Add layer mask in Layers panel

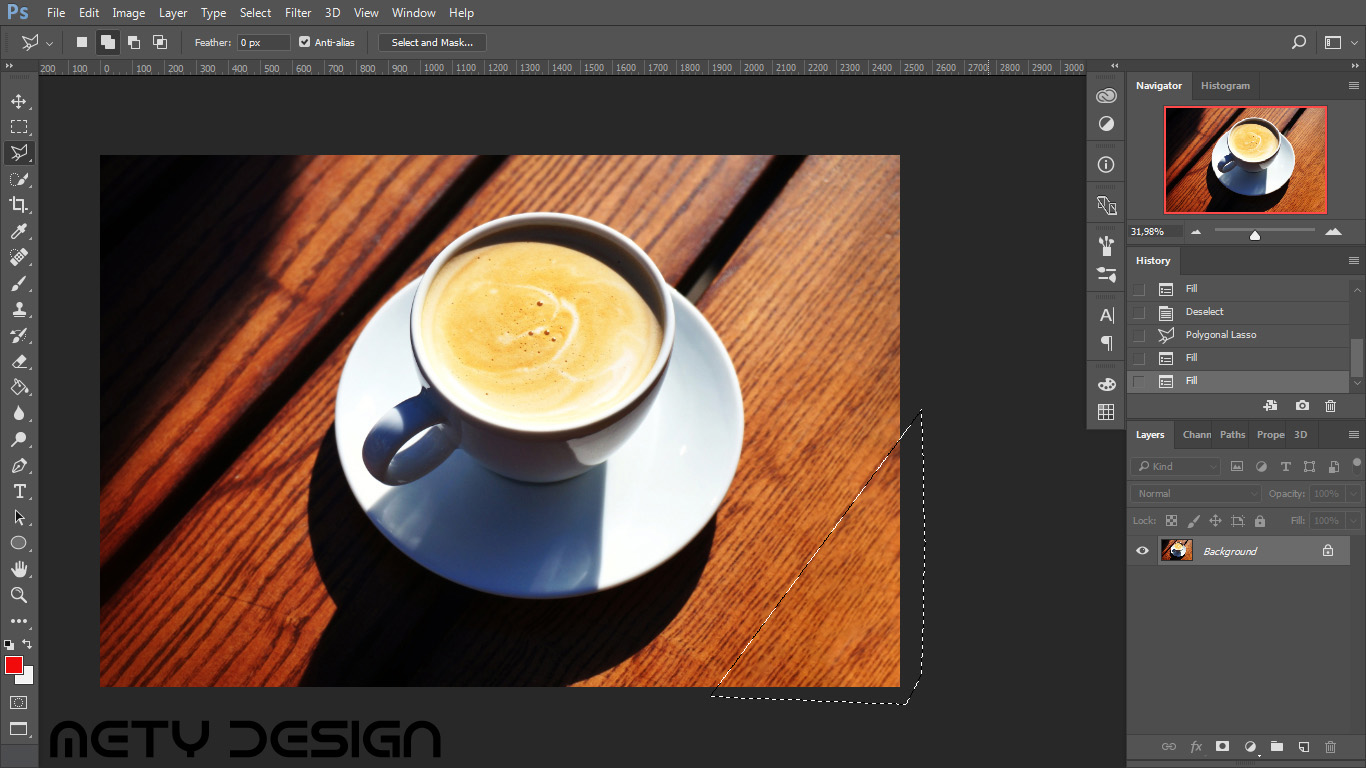point(1222,747)
